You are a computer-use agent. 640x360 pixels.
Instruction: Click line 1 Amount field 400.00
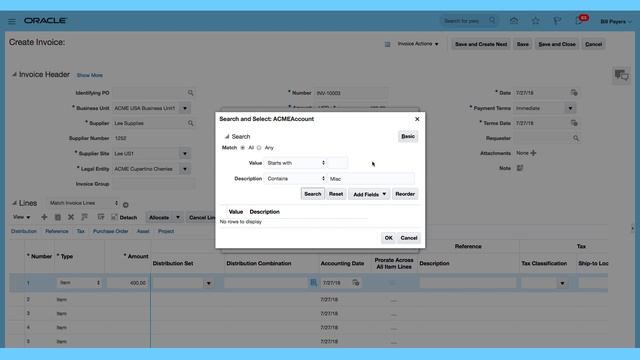[x=127, y=282]
